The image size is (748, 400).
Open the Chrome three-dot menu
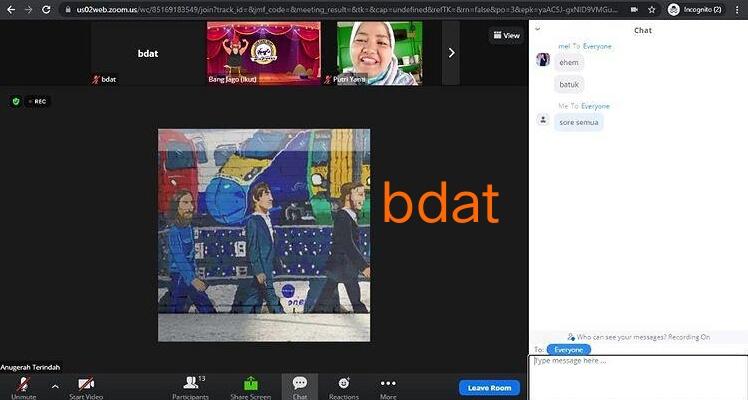pyautogui.click(x=738, y=10)
